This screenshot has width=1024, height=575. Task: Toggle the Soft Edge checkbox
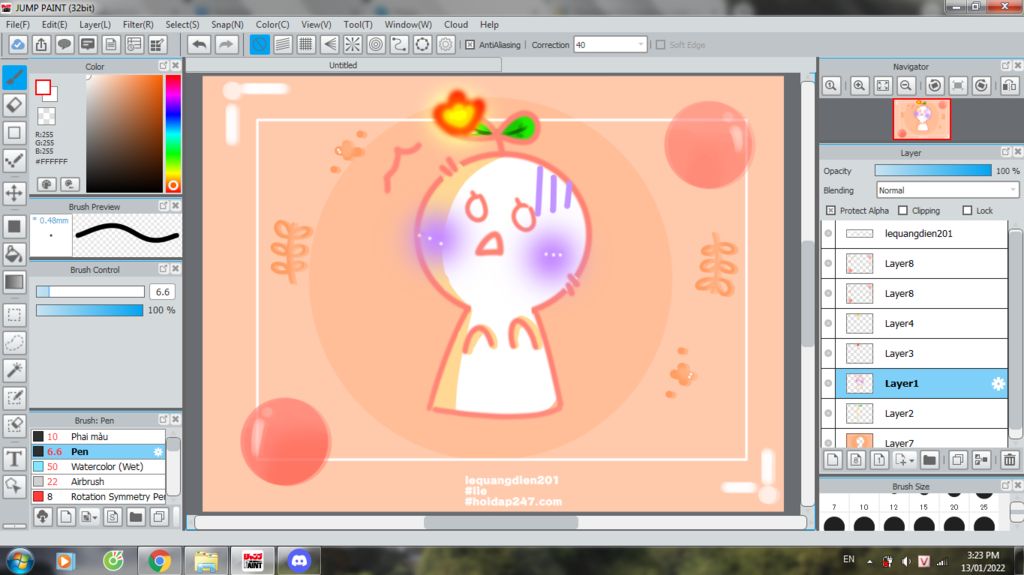coord(660,45)
